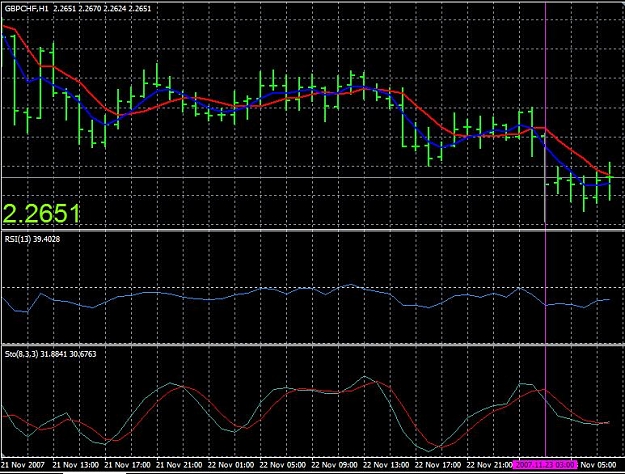
Task: Click the 22 Nov 05:00 time label
Action: point(283,465)
